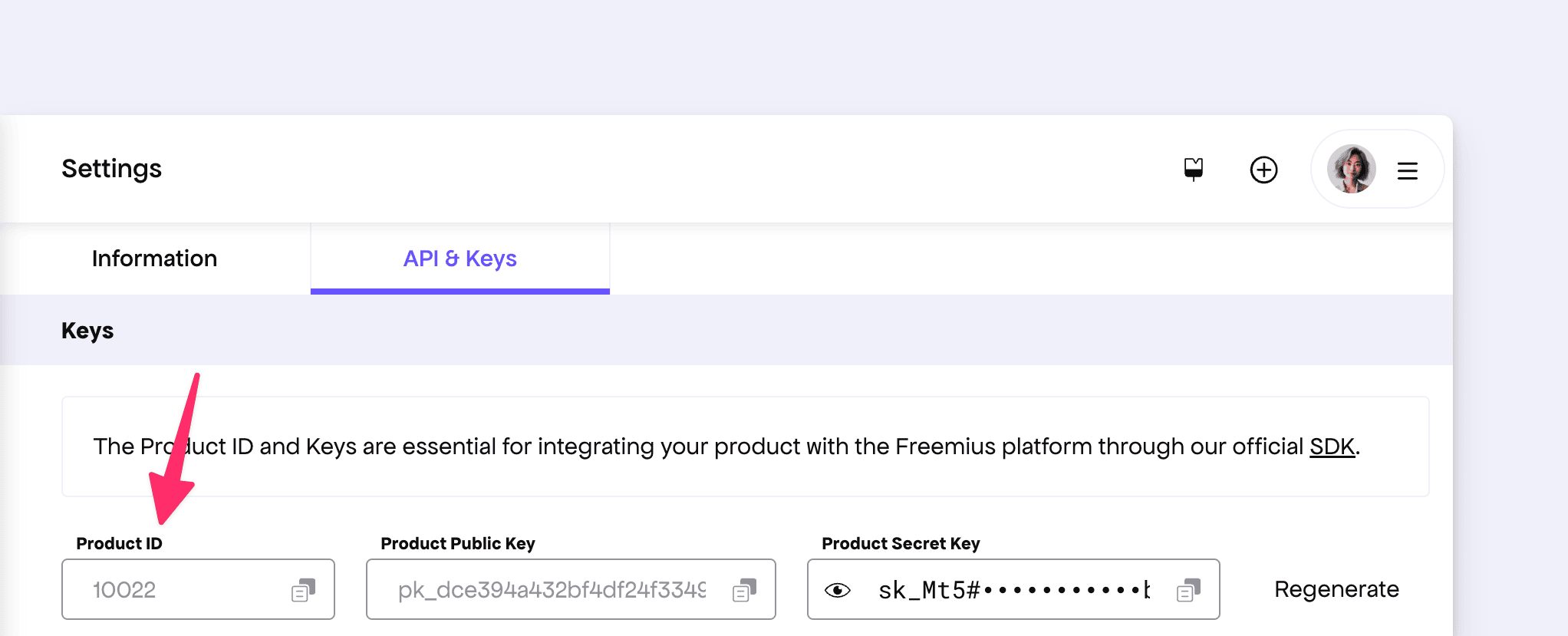Viewport: 1568px width, 636px height.
Task: Click into the Product Public Key field
Action: (x=552, y=590)
